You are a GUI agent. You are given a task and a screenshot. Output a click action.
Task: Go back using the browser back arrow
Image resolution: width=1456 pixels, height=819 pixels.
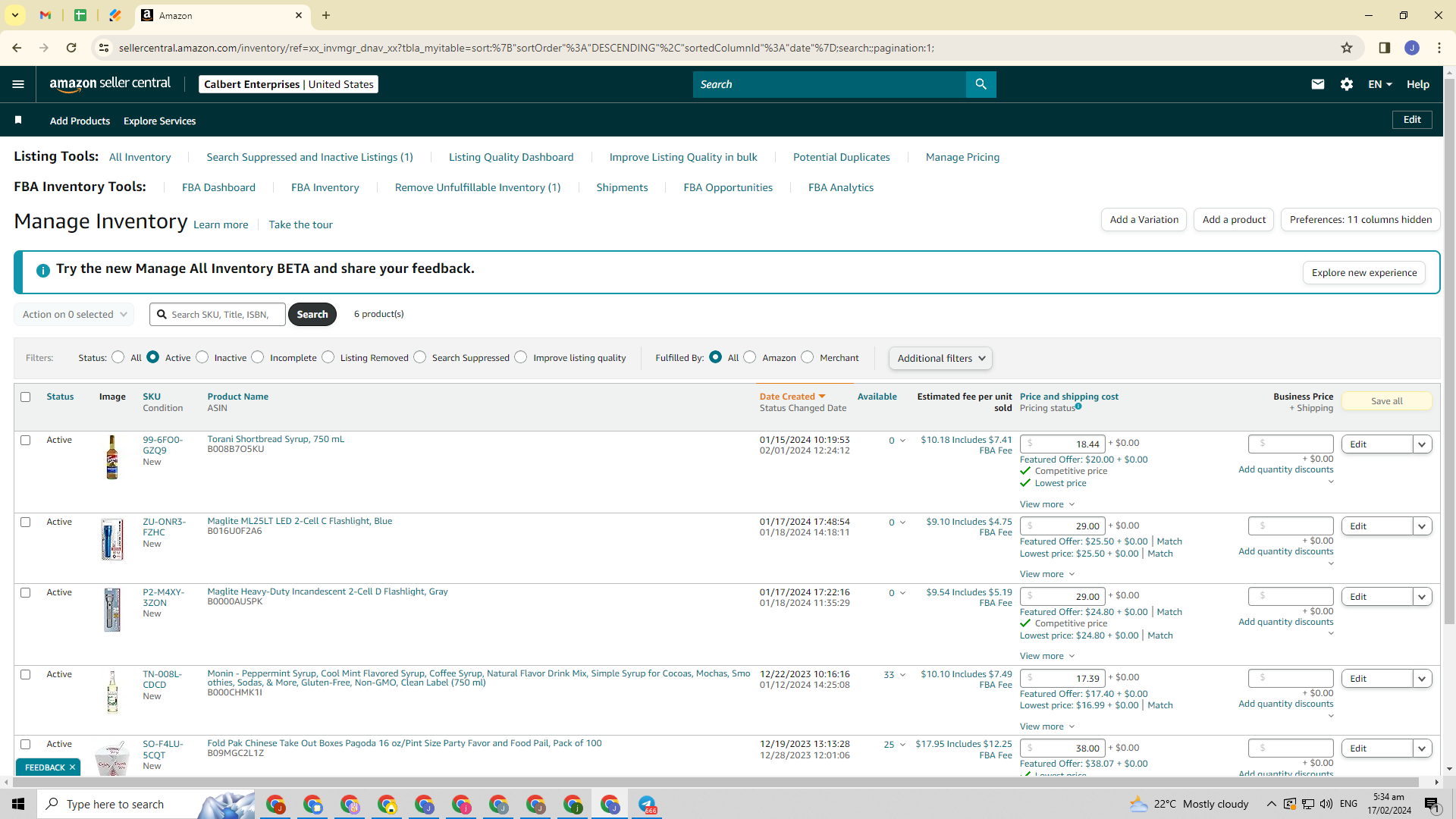(x=17, y=48)
